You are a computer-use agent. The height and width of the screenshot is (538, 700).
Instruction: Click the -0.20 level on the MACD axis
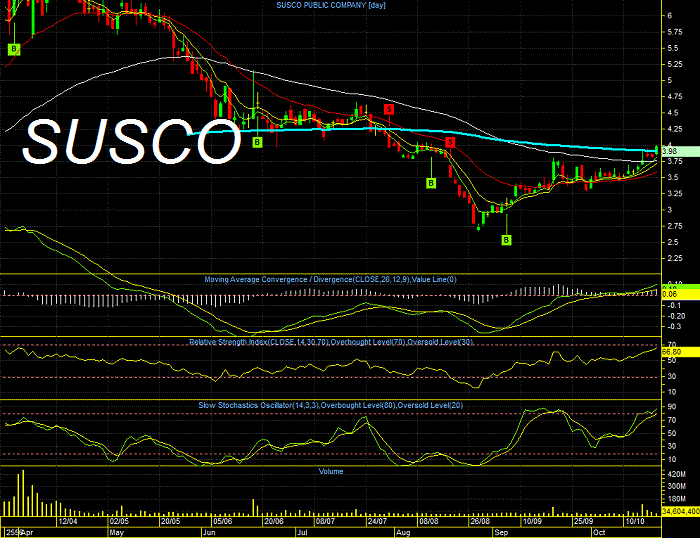[676, 316]
